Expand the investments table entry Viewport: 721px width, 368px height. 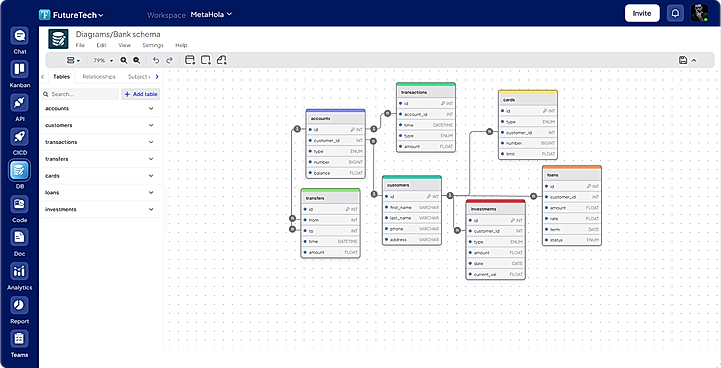pyautogui.click(x=100, y=210)
